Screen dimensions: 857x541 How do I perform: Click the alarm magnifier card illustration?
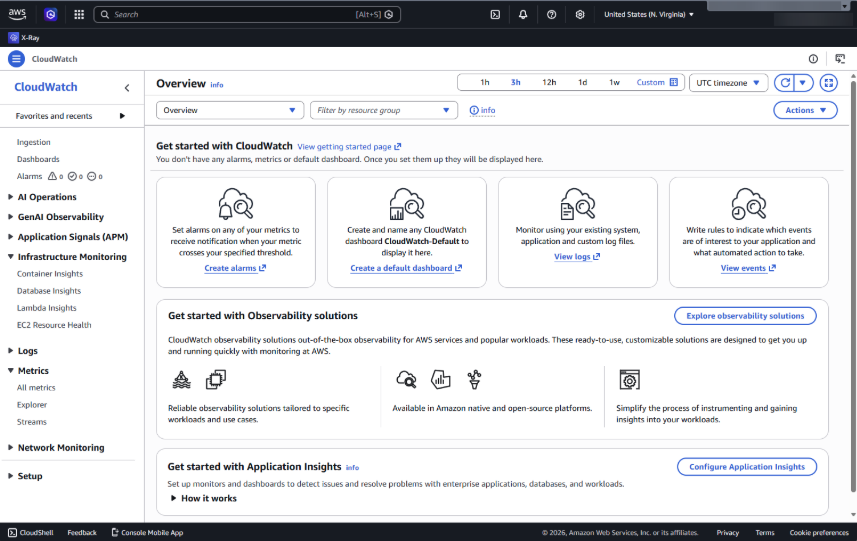236,203
